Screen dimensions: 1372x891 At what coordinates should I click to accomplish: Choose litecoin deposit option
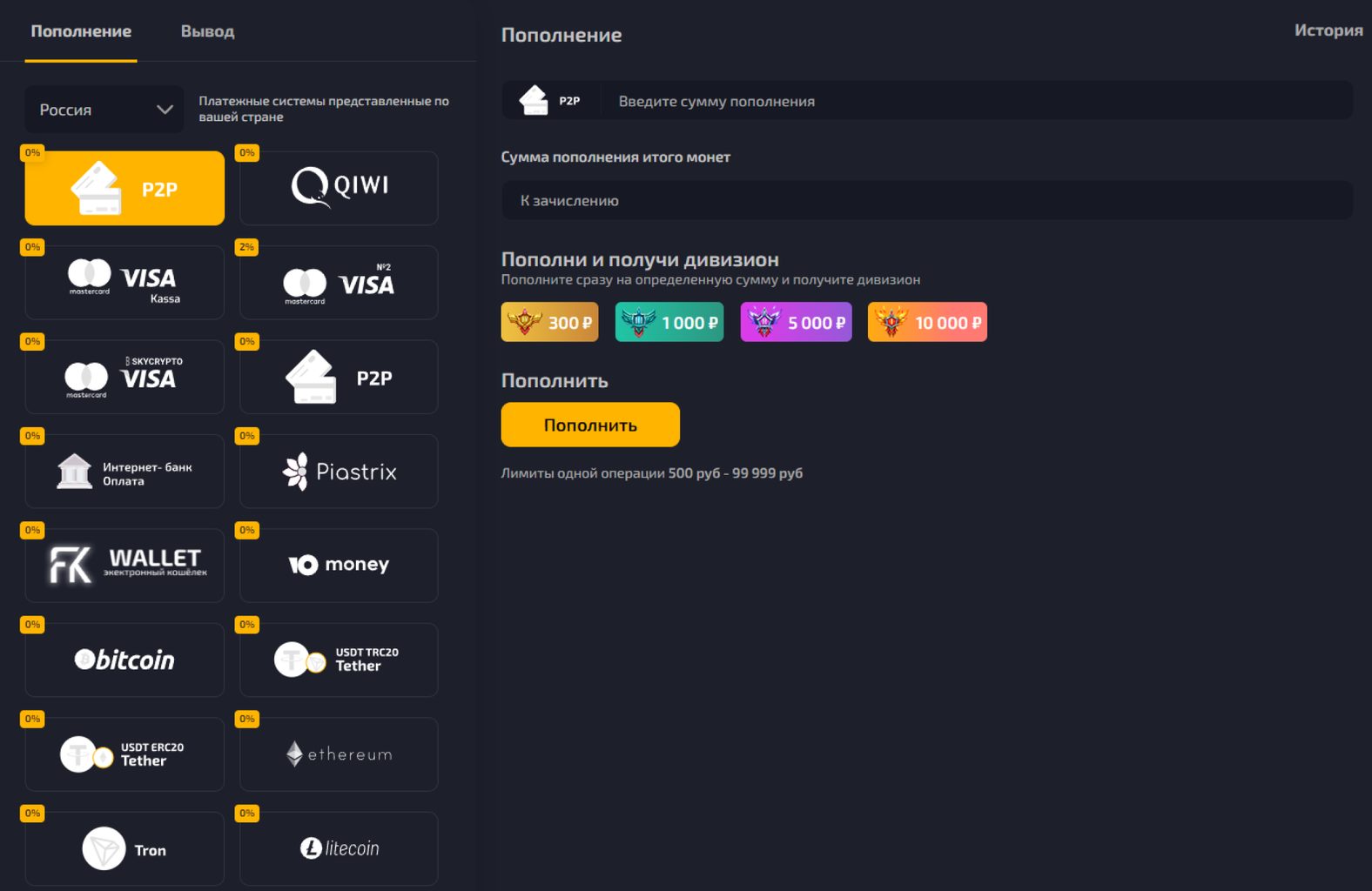pos(339,848)
